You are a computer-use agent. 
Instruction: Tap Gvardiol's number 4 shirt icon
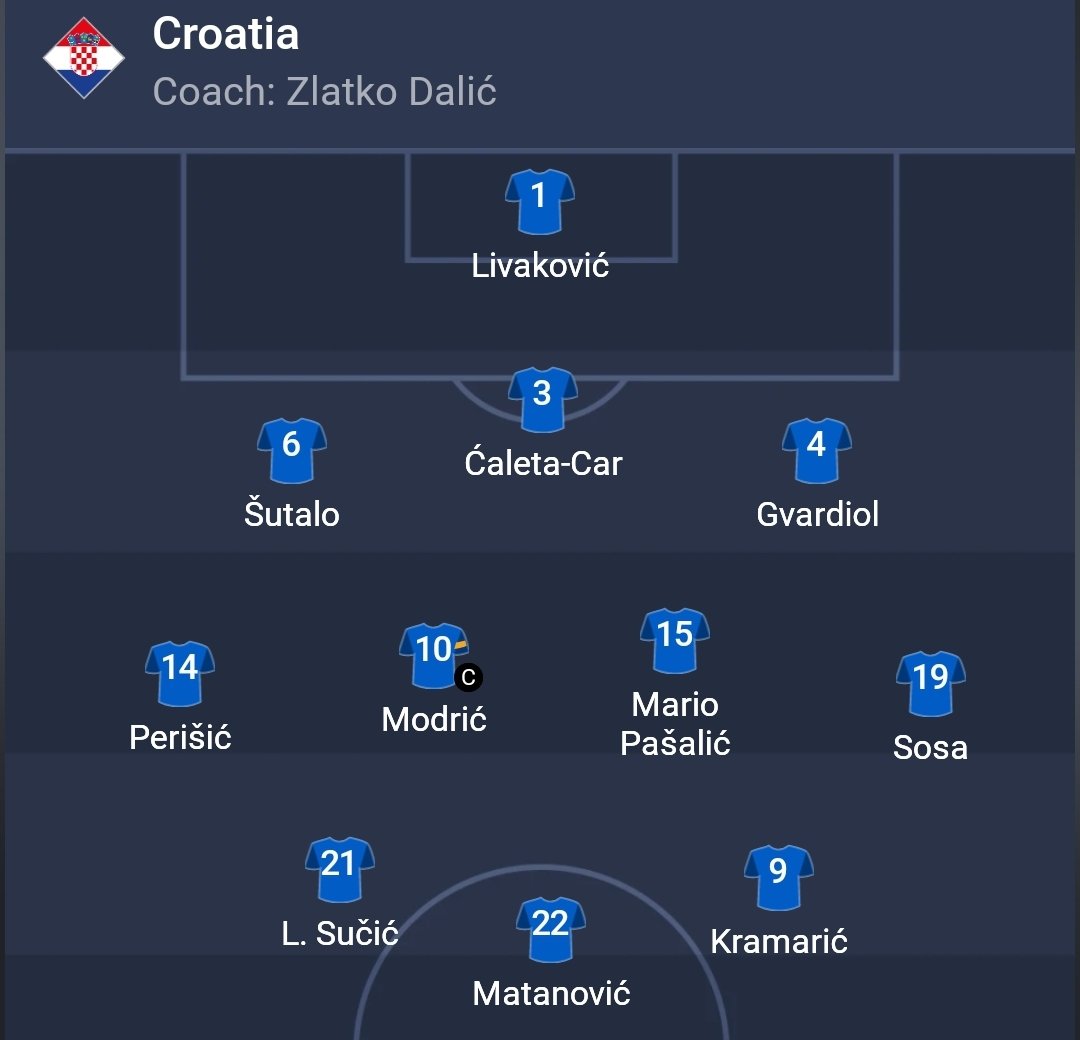(816, 450)
